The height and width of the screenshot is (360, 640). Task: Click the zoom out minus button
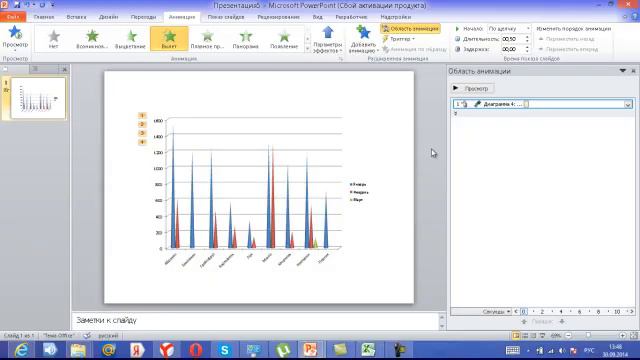[x=569, y=336]
